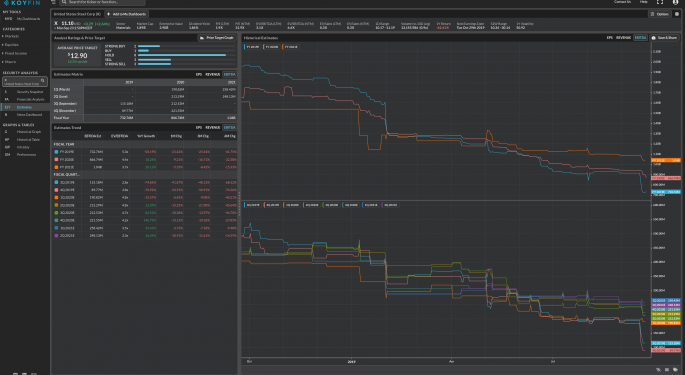Viewport: 685px width, 375px height.
Task: Toggle 1Q 2021E blue swatch in trend table
Action: pos(56,228)
